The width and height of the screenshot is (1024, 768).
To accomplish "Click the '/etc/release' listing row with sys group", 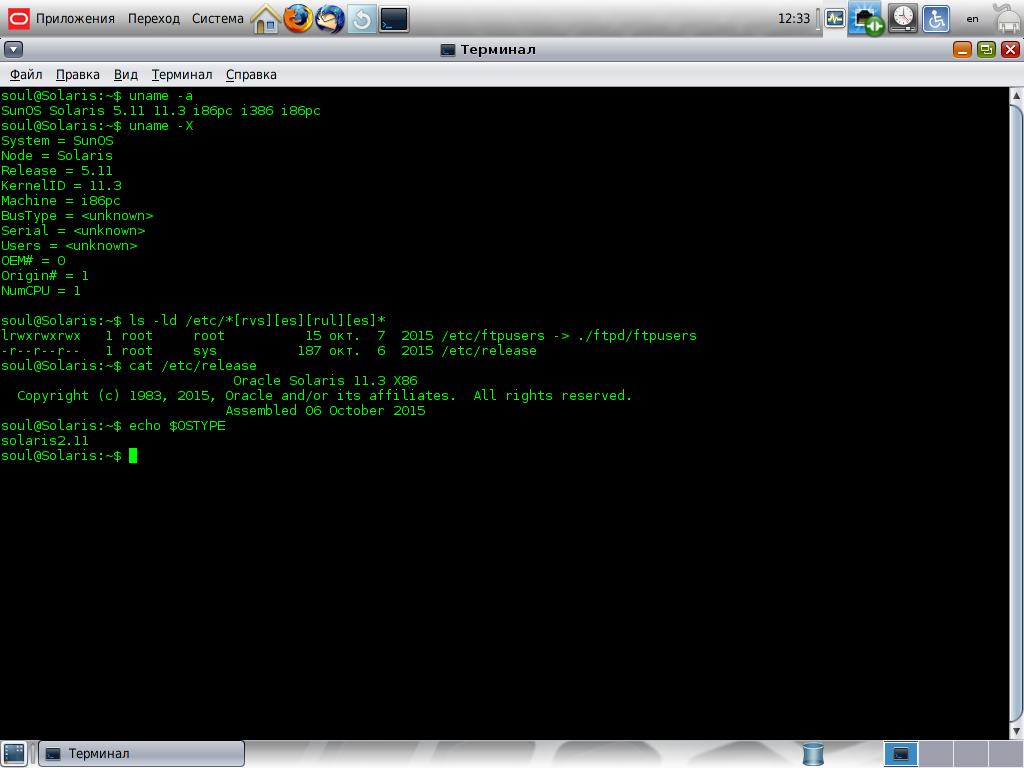I will click(x=268, y=351).
